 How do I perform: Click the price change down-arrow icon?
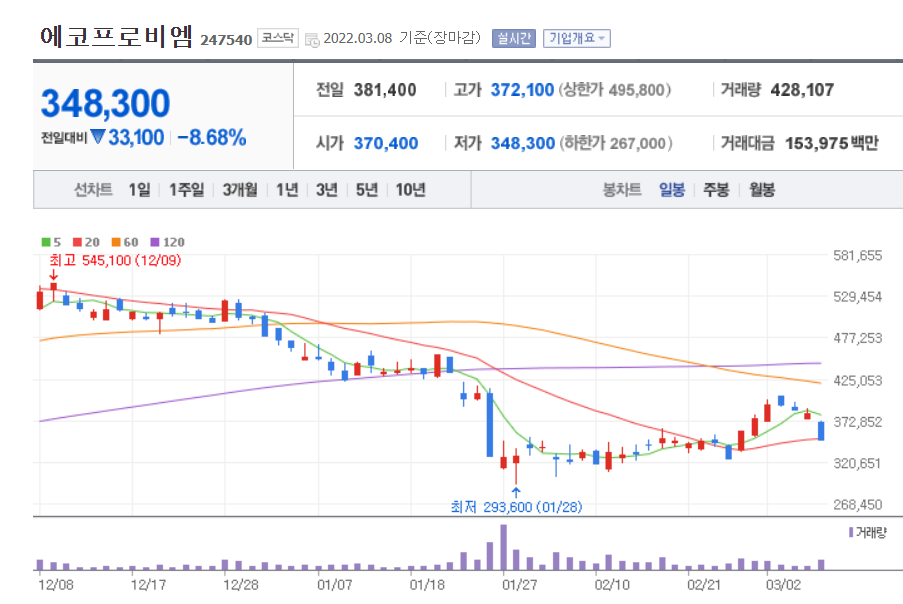tap(98, 137)
